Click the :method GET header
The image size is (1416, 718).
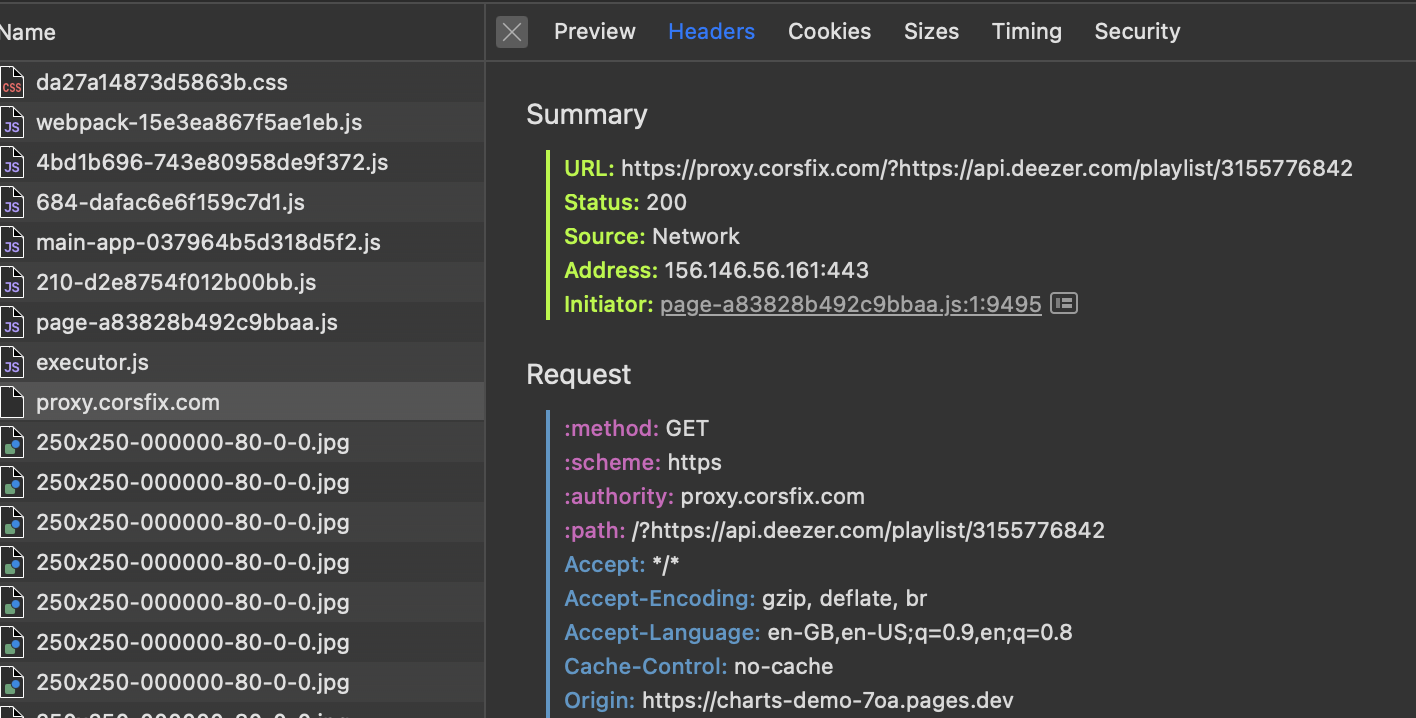636,428
